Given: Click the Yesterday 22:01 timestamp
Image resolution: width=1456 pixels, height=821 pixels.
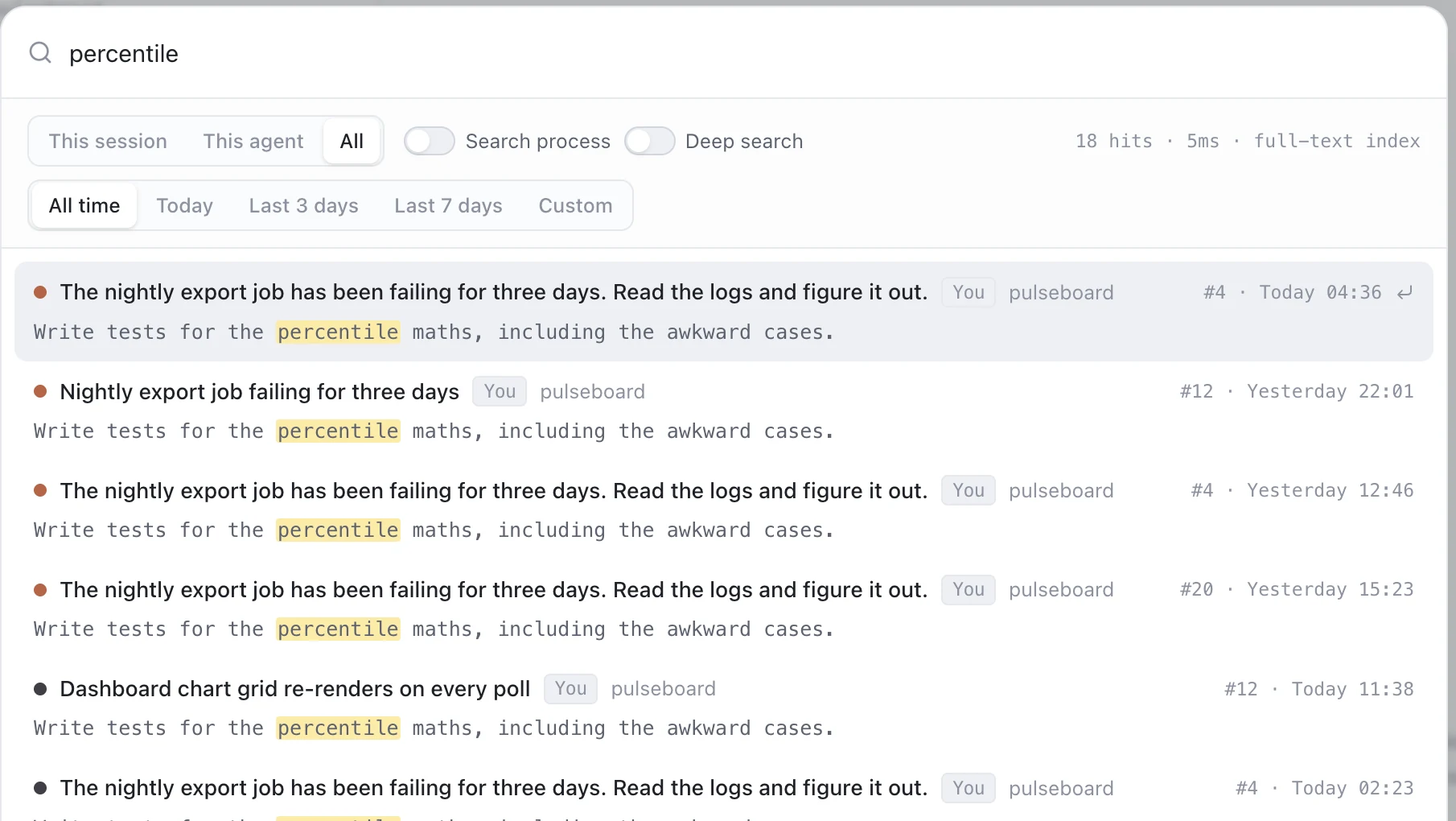Looking at the screenshot, I should [x=1330, y=392].
